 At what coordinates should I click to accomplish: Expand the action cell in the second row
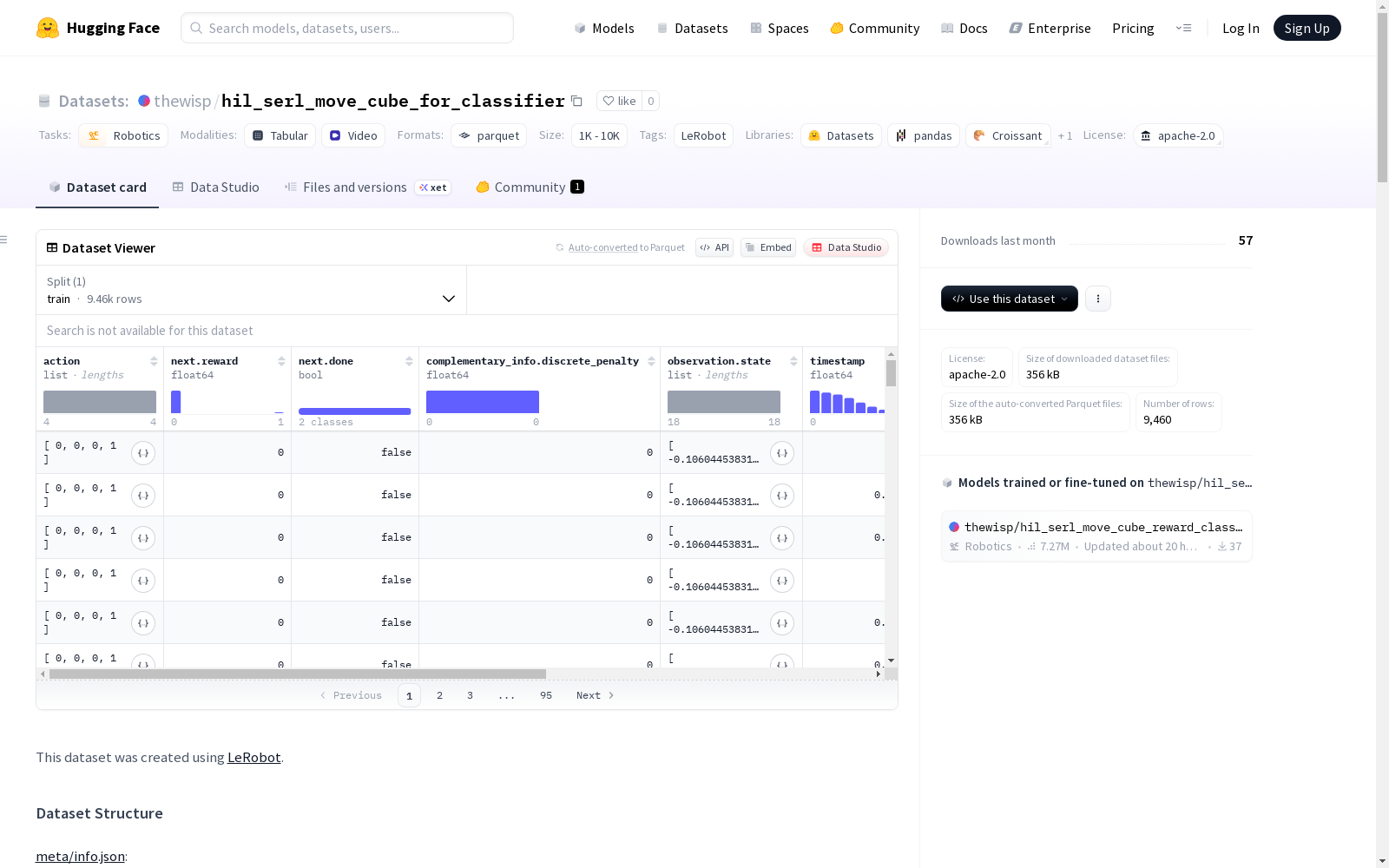tap(143, 496)
